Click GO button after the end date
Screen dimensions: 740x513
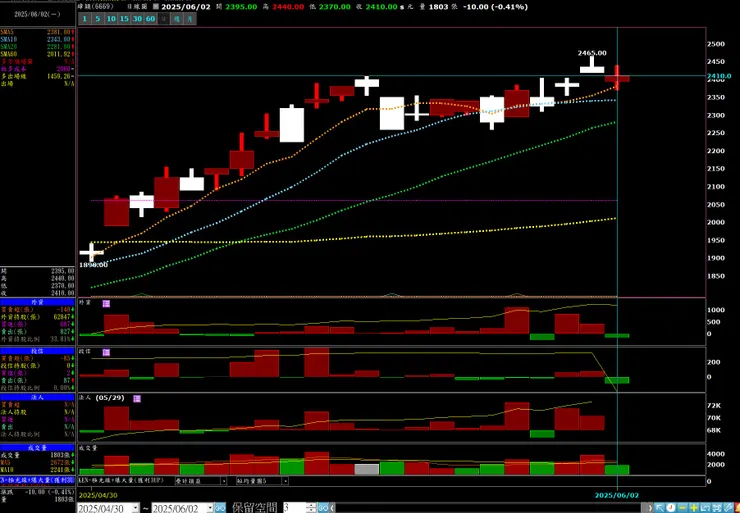[220, 508]
